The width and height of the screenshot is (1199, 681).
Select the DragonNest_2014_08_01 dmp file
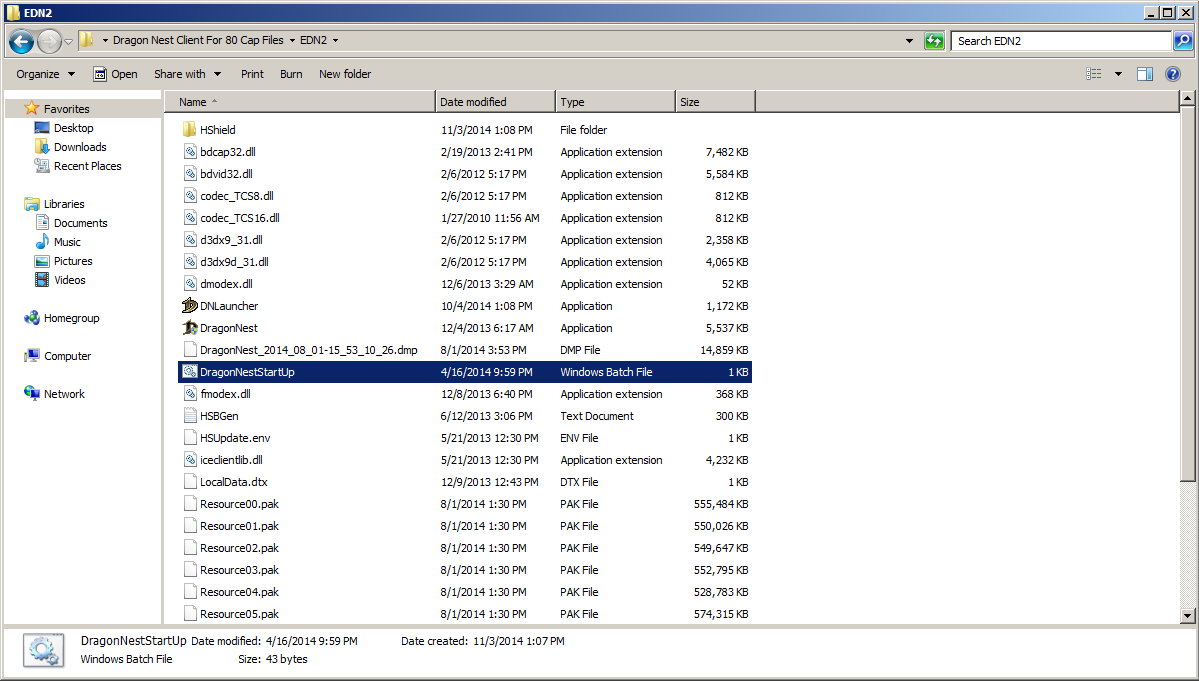pyautogui.click(x=308, y=350)
